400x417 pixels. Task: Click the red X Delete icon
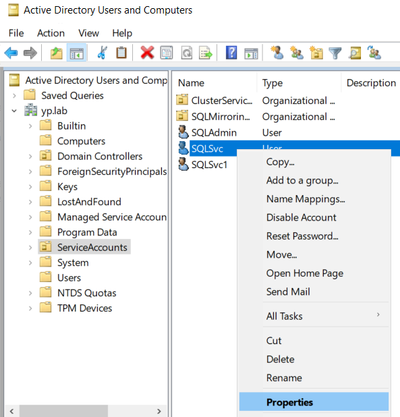point(147,53)
